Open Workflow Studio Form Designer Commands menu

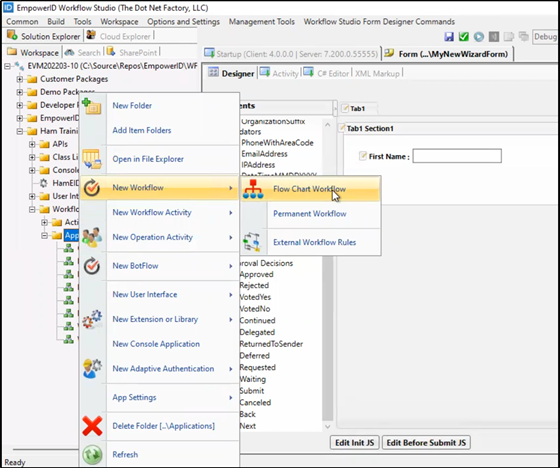pos(379,22)
